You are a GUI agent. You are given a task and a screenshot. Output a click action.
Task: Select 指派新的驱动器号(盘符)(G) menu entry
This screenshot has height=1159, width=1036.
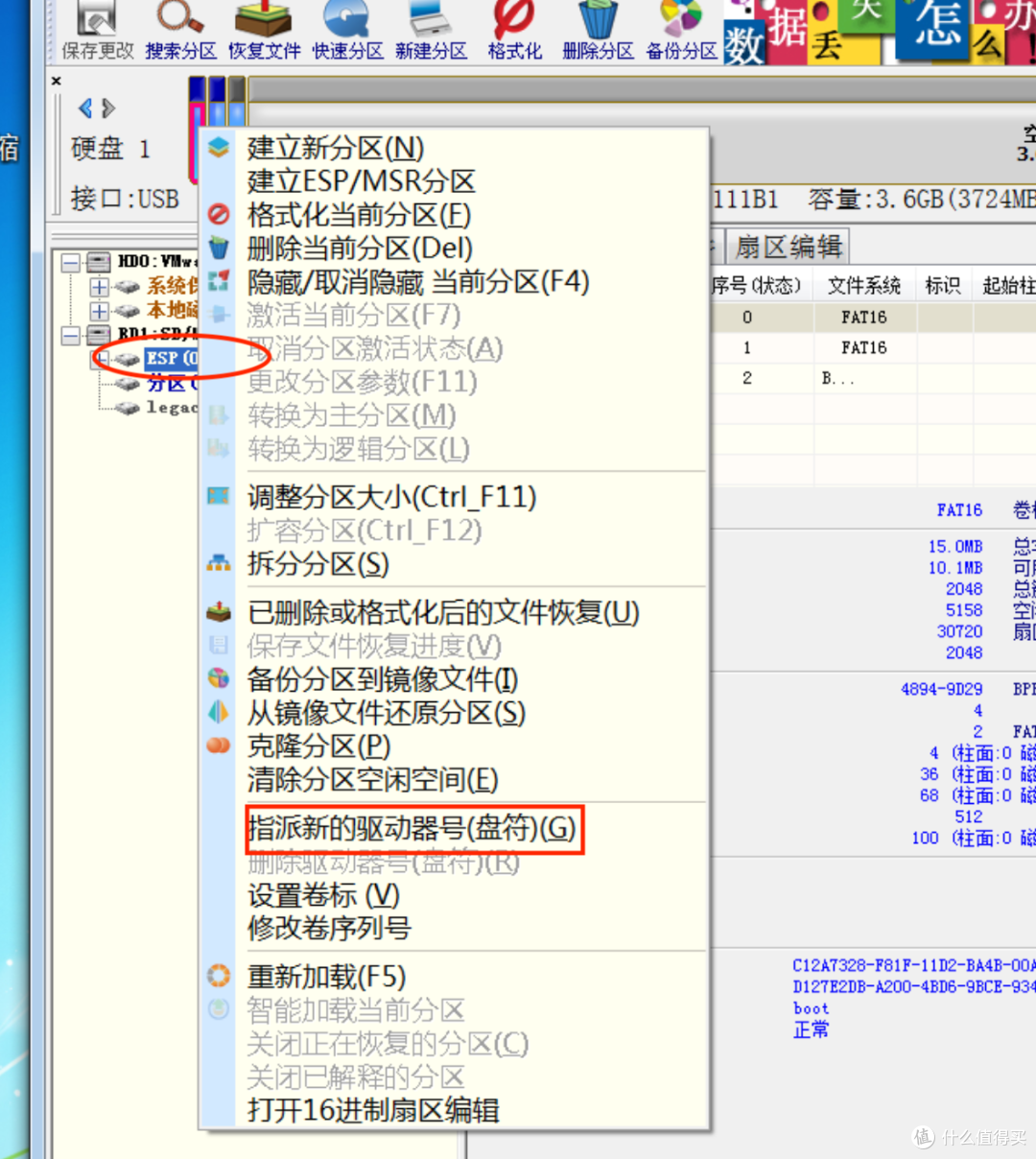coord(412,828)
